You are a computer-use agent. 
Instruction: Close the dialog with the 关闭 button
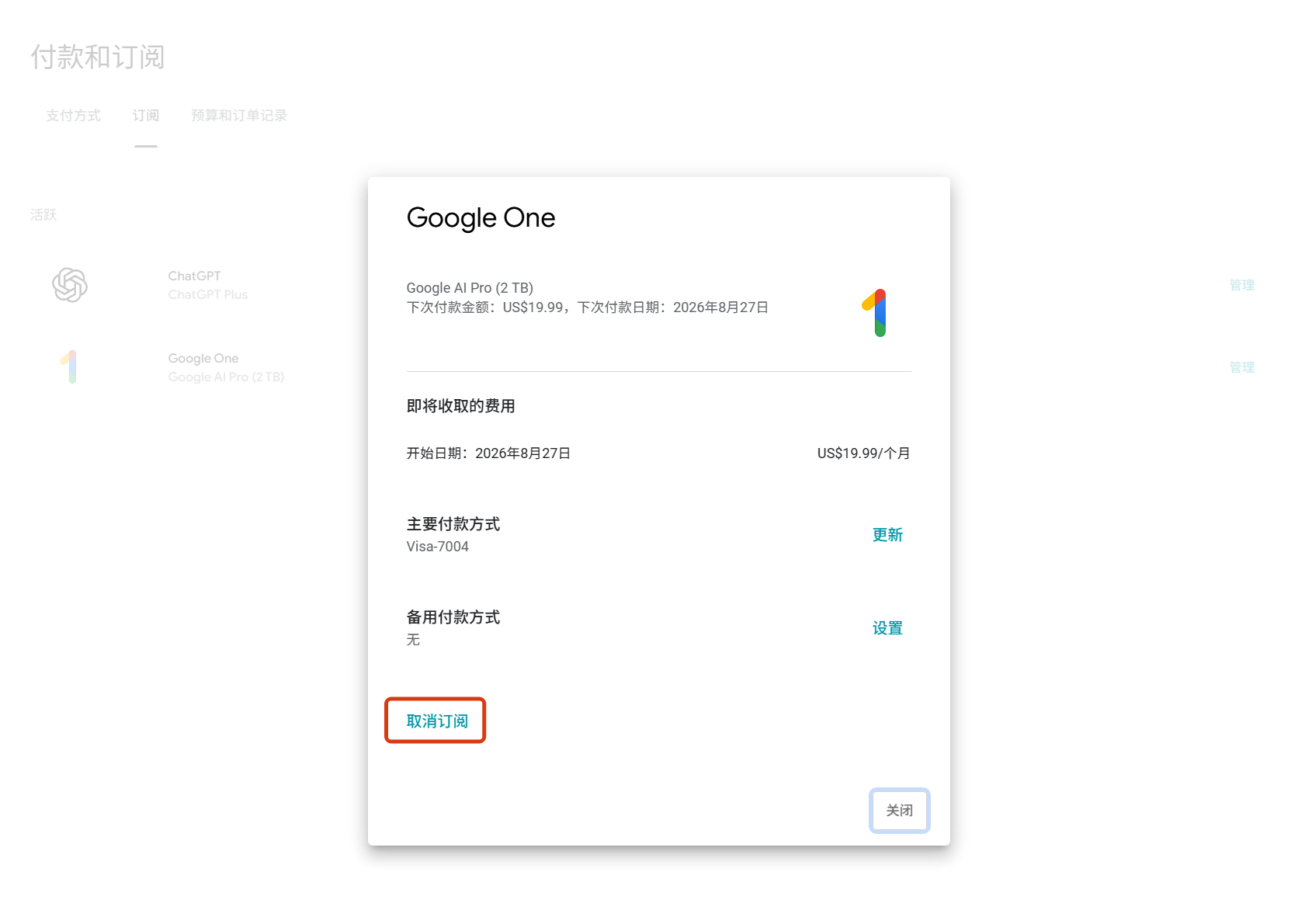[900, 810]
